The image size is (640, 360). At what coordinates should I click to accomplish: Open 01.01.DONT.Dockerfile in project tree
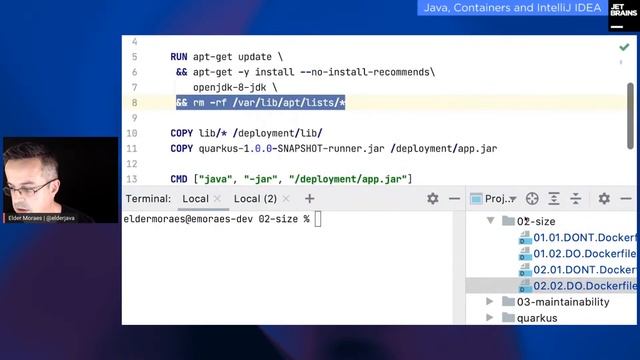578,238
